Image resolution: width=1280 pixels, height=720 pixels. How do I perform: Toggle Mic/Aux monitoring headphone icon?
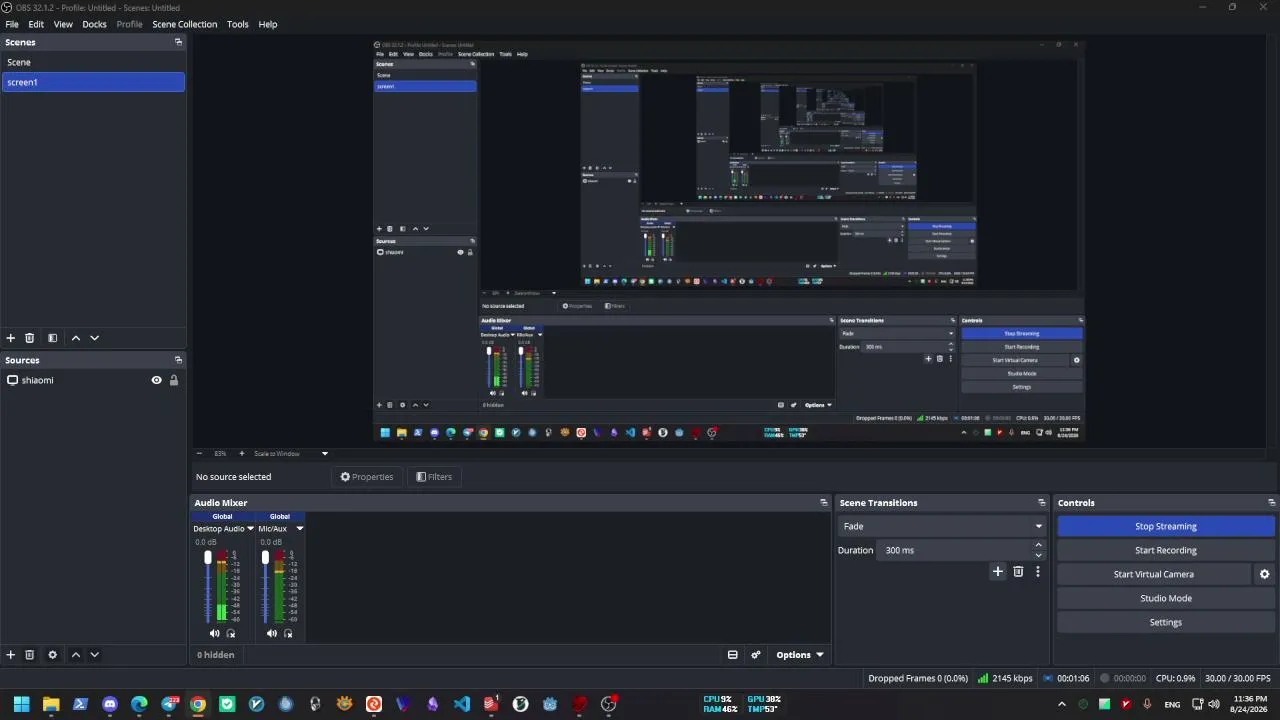(288, 633)
